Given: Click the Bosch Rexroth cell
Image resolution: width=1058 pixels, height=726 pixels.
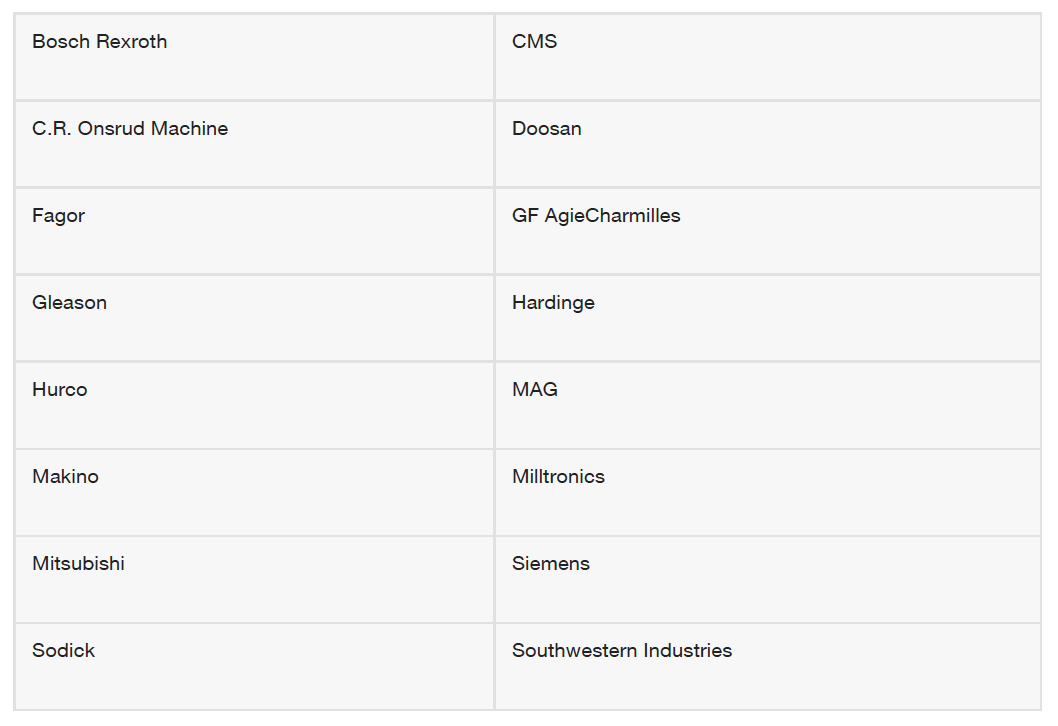Looking at the screenshot, I should pyautogui.click(x=254, y=57).
